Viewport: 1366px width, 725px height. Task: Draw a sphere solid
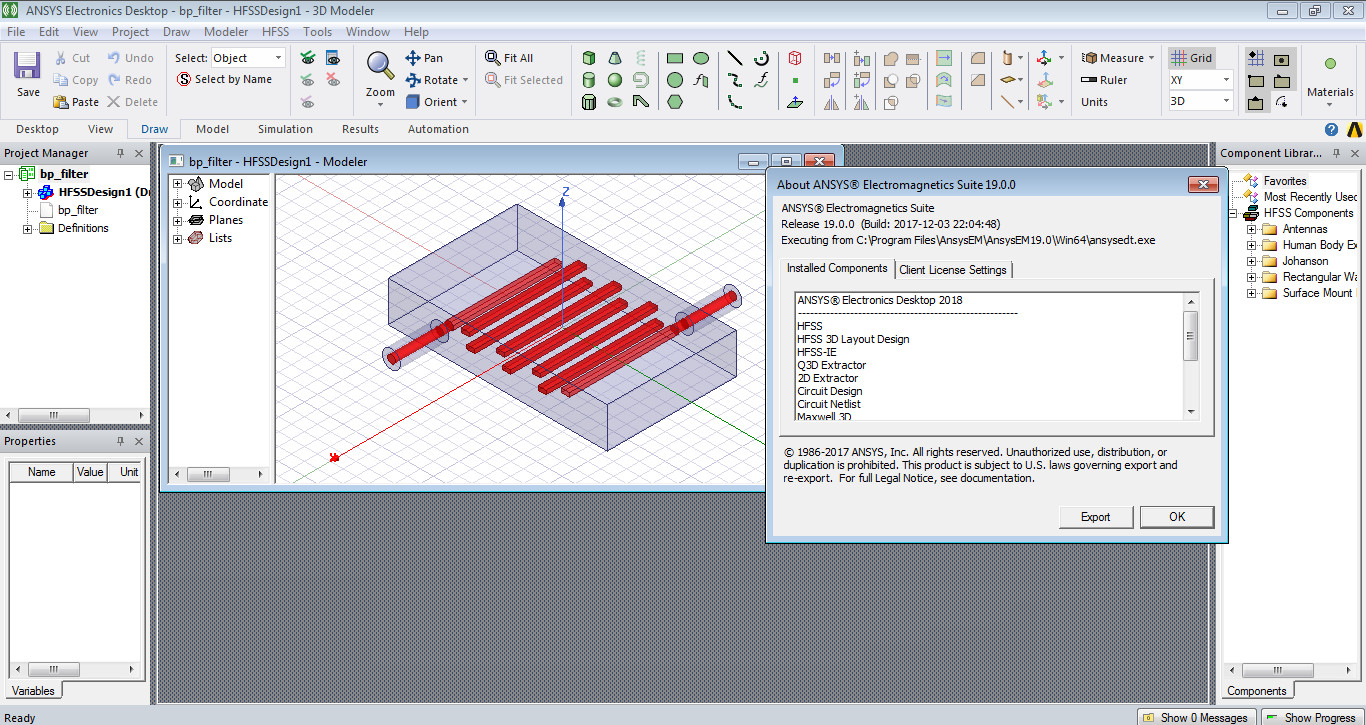[615, 80]
